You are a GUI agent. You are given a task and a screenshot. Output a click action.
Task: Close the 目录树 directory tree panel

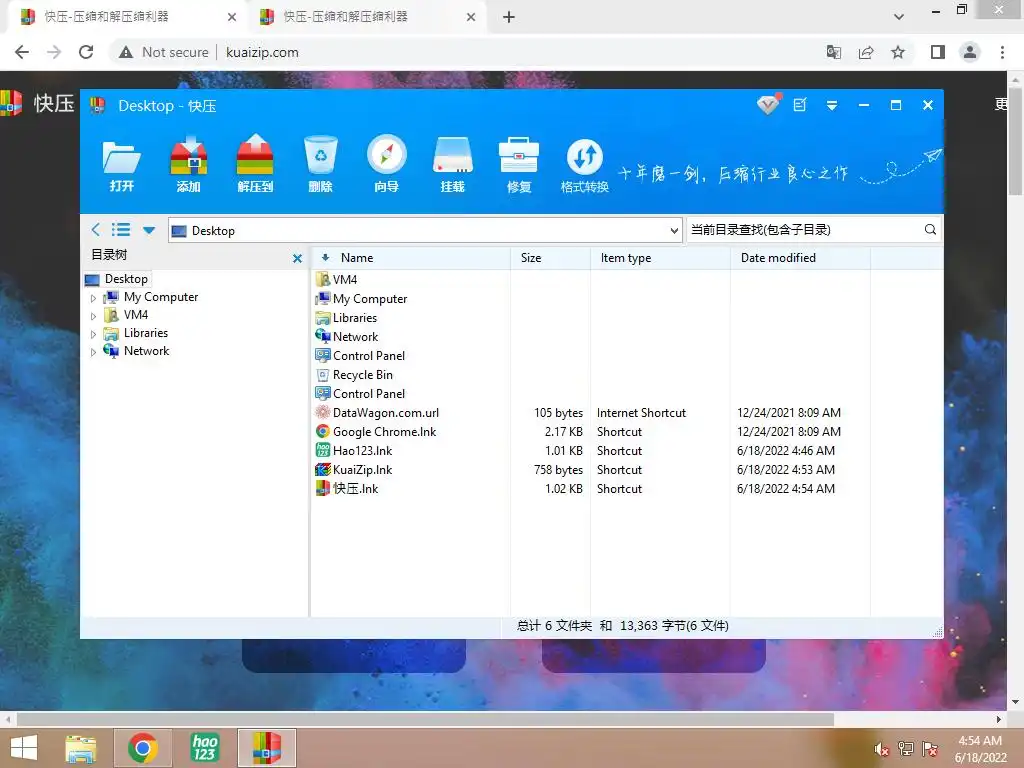[x=297, y=259]
